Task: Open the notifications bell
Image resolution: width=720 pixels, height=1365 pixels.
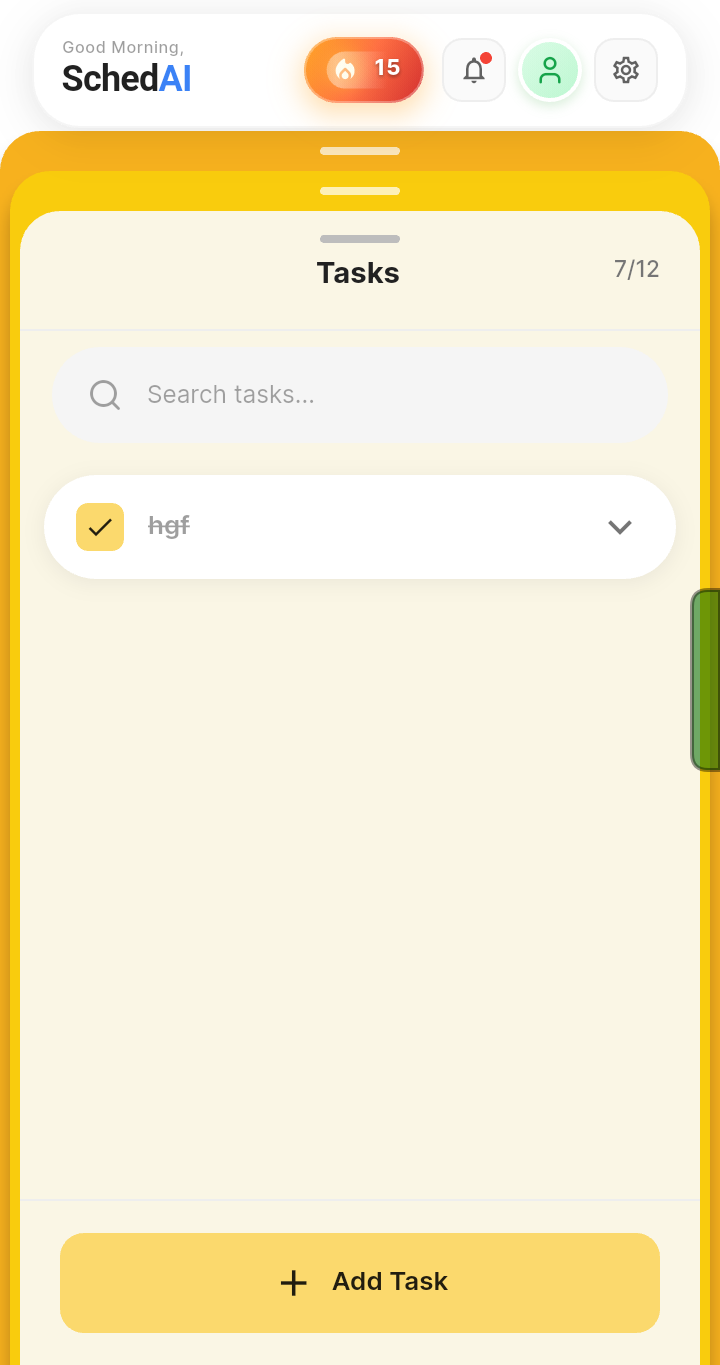Action: click(474, 70)
